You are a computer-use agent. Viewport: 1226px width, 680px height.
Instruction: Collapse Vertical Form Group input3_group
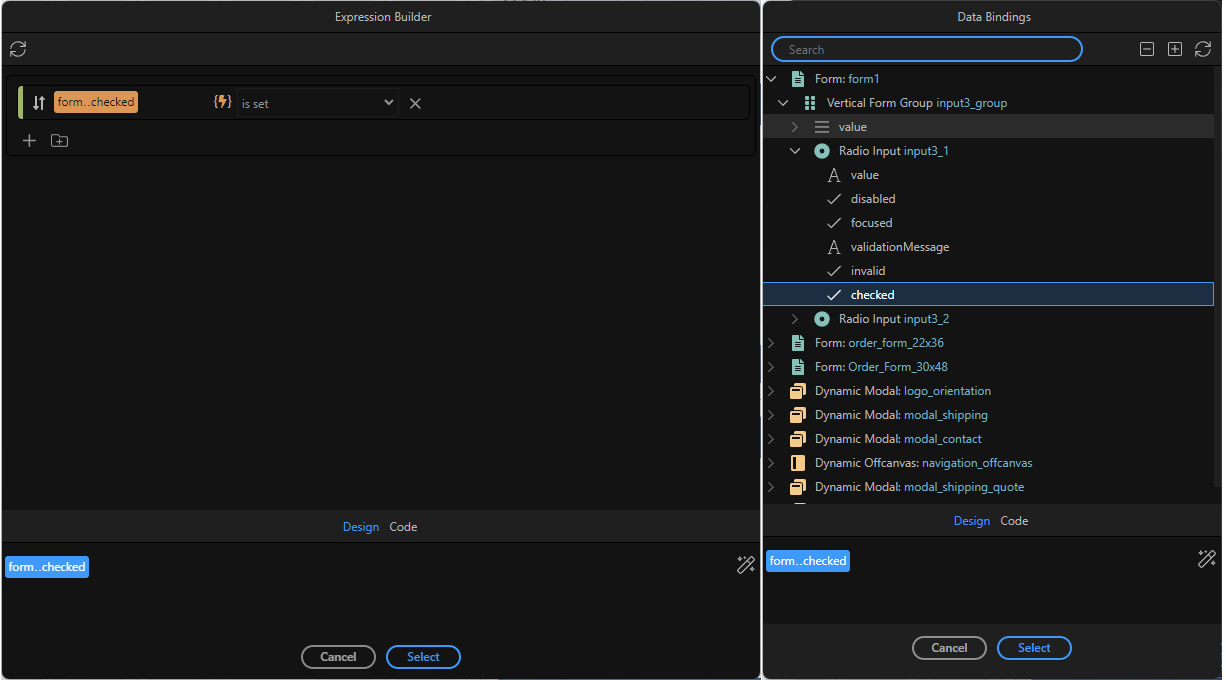click(783, 102)
